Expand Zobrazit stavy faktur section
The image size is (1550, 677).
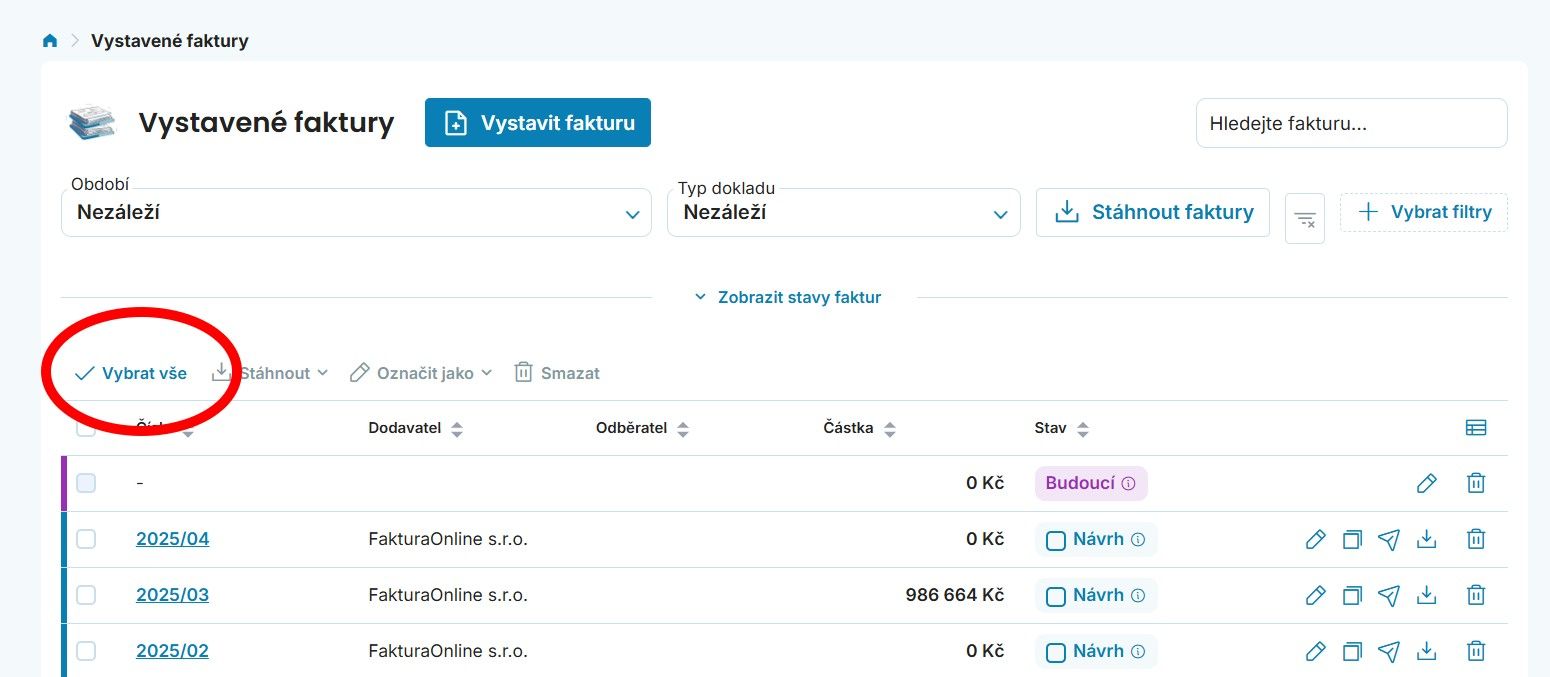point(788,297)
